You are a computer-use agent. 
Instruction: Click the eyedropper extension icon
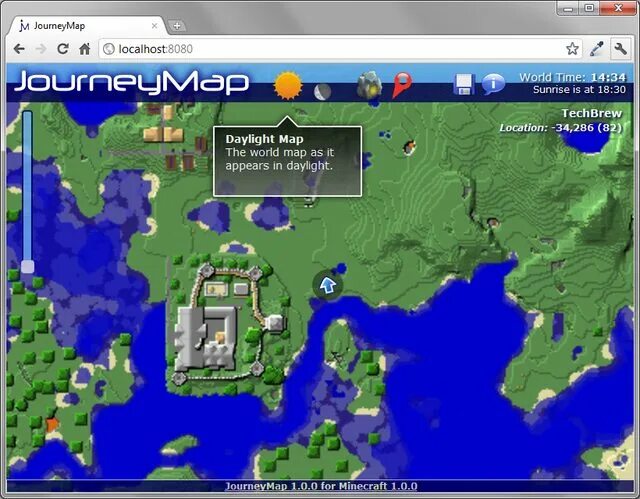click(x=596, y=49)
